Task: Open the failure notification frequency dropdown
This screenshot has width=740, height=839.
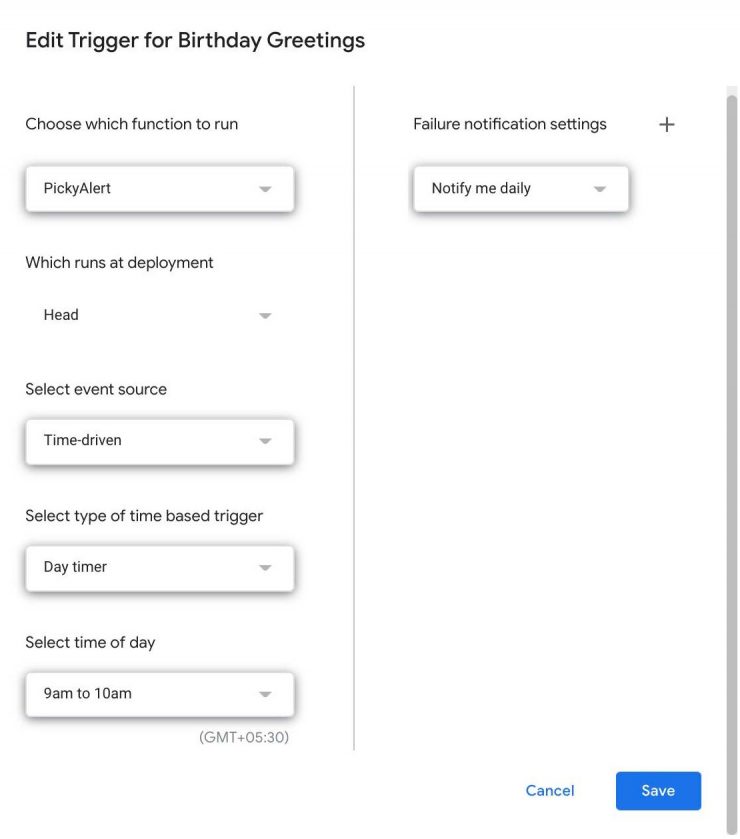Action: tap(519, 188)
